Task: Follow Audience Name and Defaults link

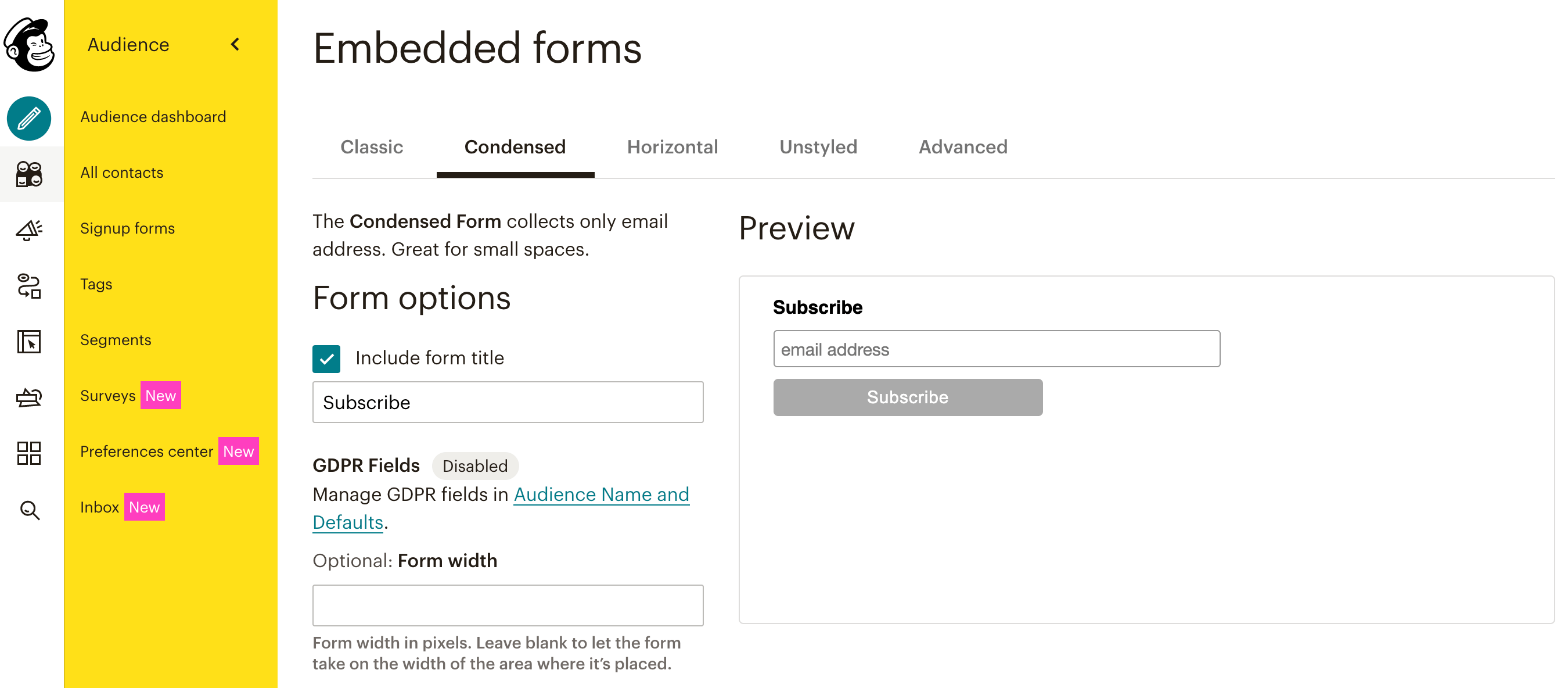Action: [x=601, y=494]
